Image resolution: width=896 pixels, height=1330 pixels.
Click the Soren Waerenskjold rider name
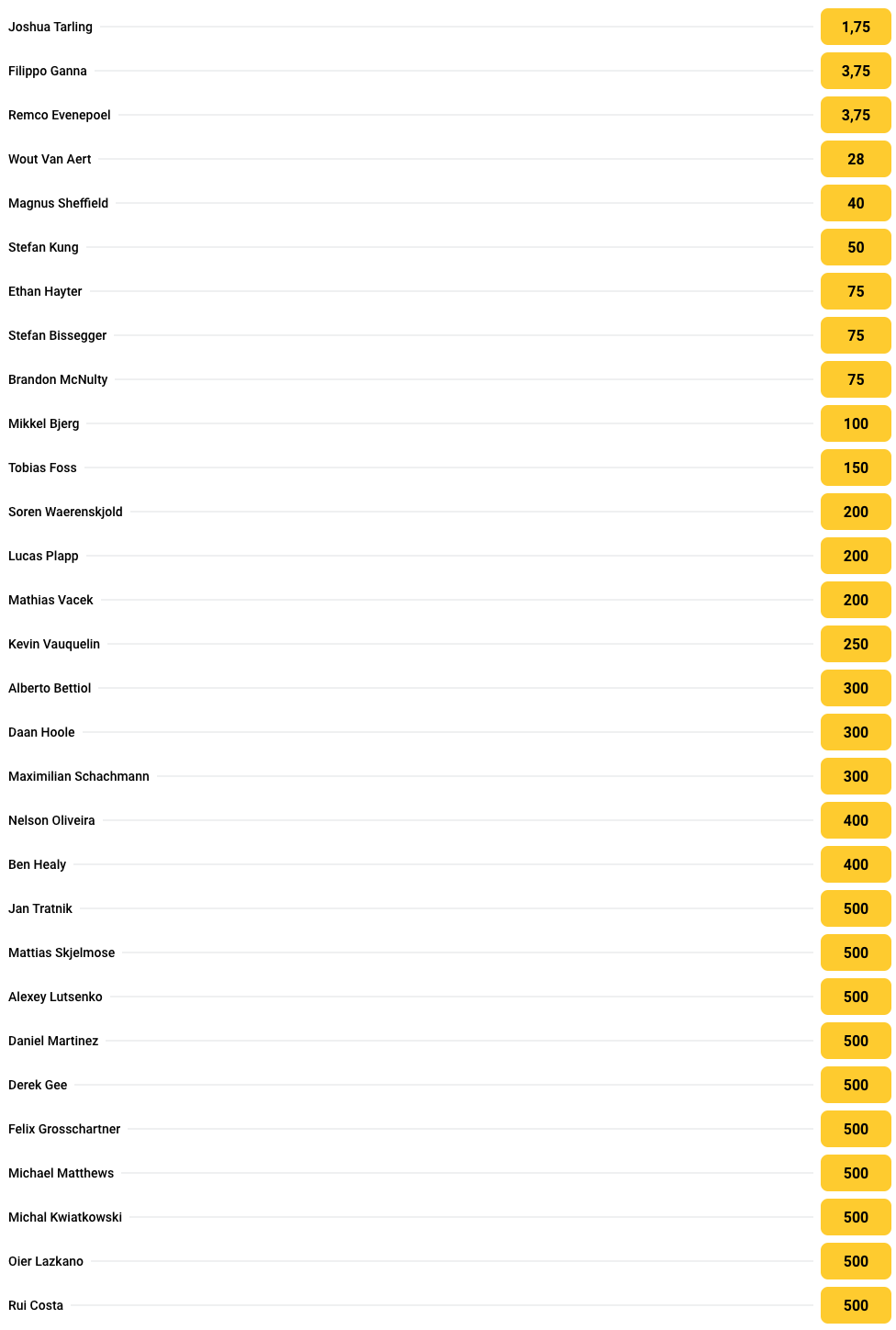pyautogui.click(x=65, y=512)
